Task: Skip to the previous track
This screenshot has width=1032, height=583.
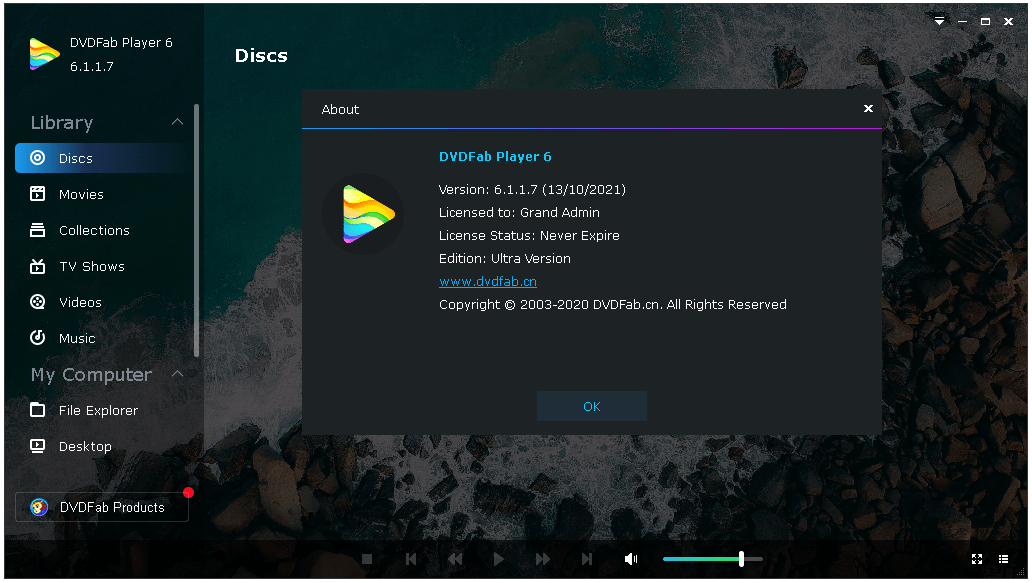Action: pos(411,559)
